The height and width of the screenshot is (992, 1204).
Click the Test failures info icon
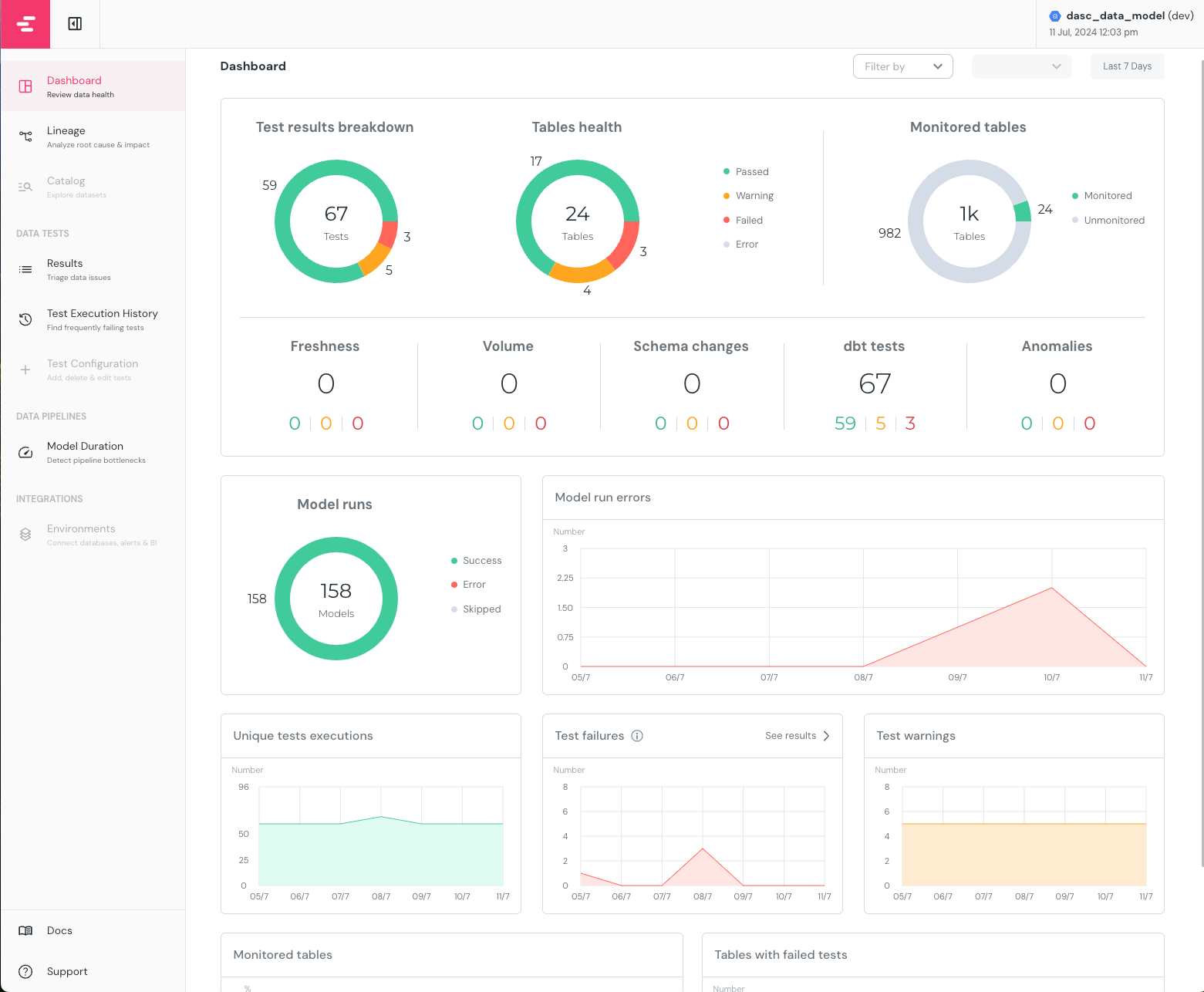(637, 736)
